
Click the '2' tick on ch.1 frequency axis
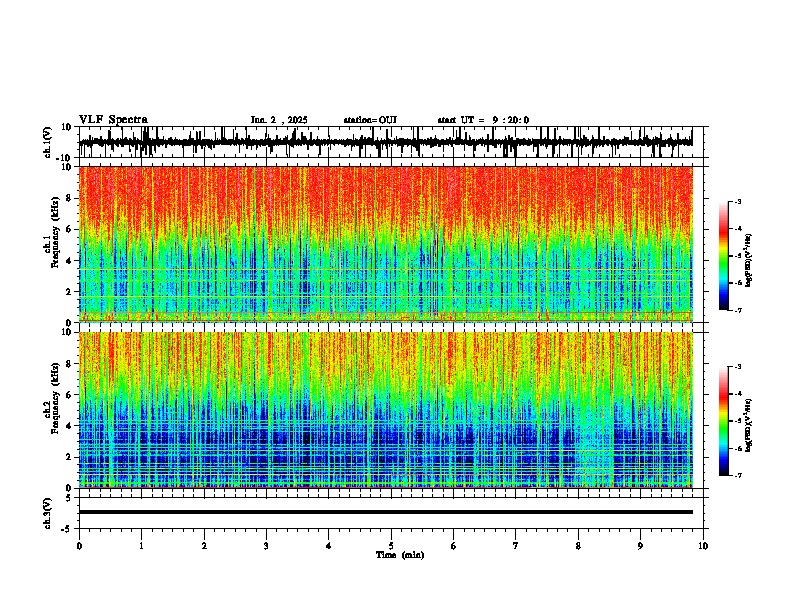[x=69, y=291]
